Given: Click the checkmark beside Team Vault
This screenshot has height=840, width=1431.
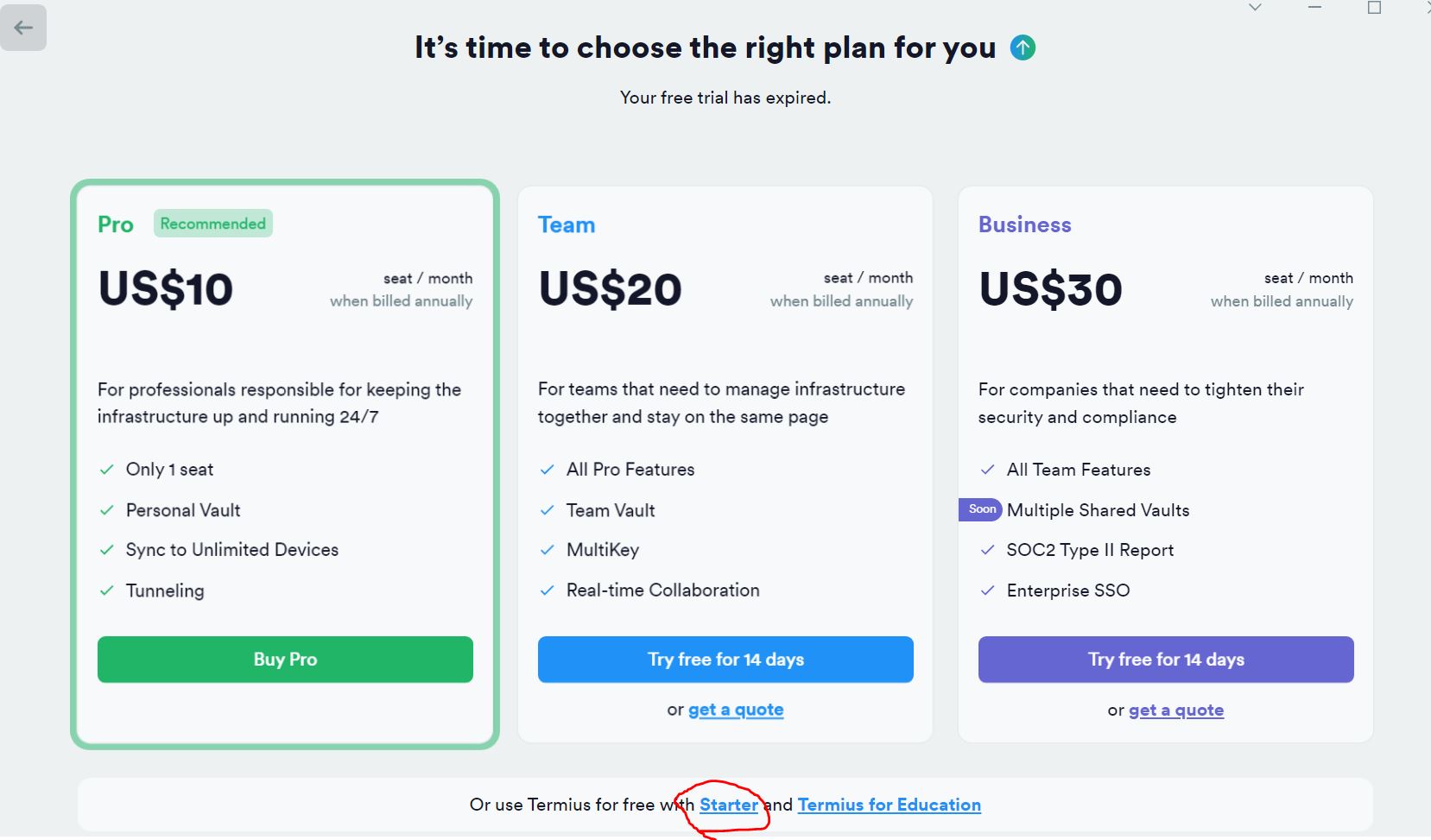Looking at the screenshot, I should click(547, 510).
